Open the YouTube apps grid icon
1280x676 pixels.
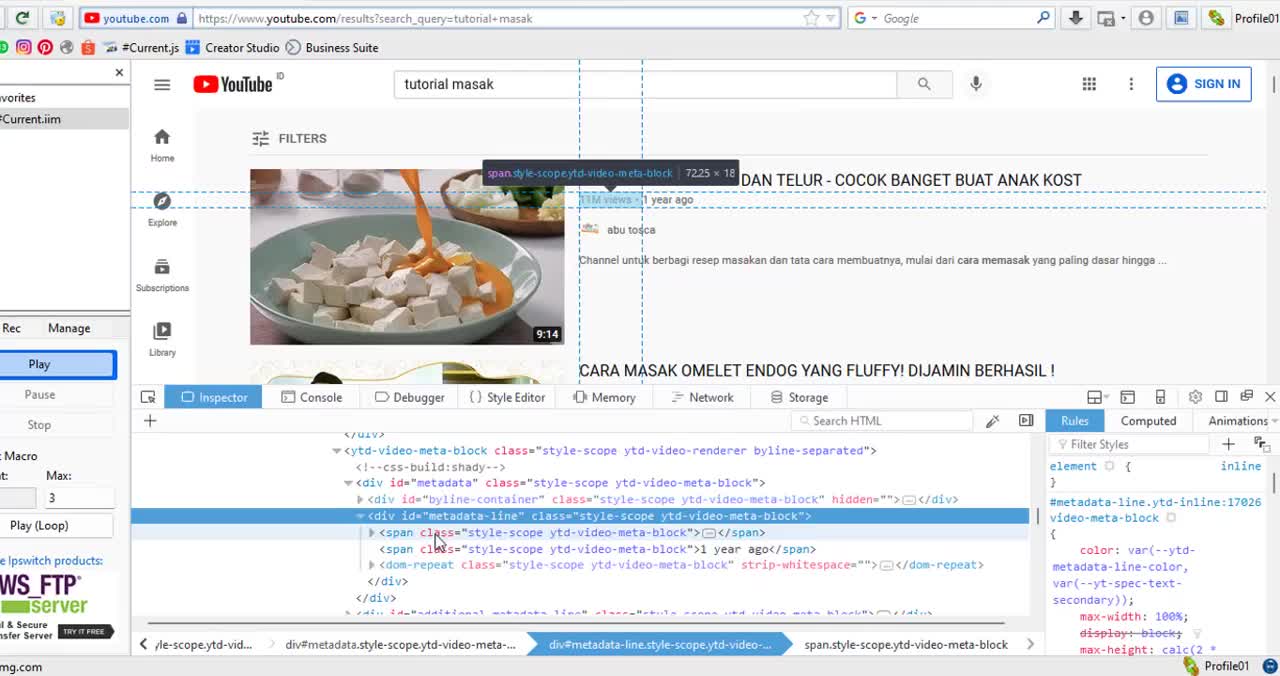point(1089,84)
